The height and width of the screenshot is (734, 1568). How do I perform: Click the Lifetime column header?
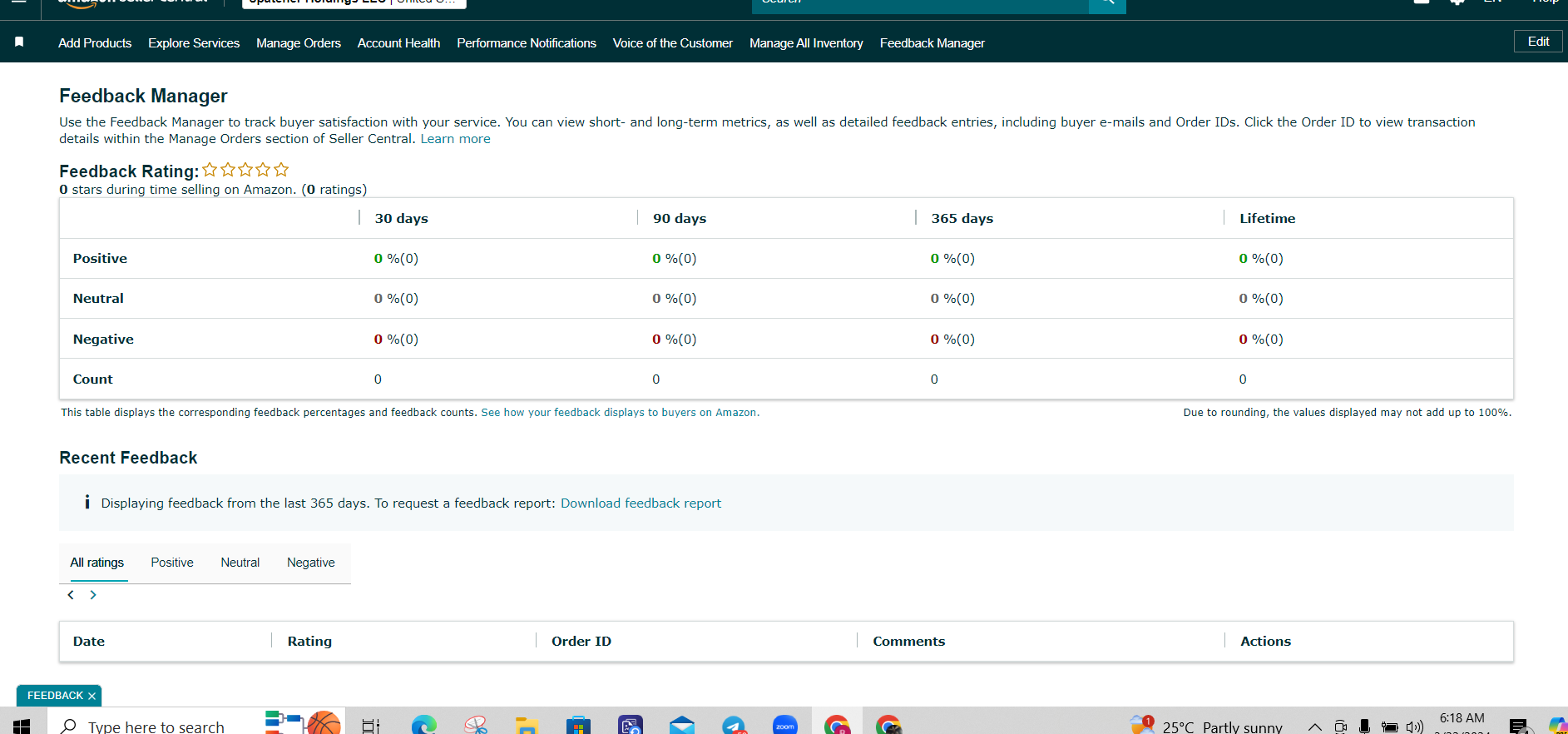point(1268,218)
